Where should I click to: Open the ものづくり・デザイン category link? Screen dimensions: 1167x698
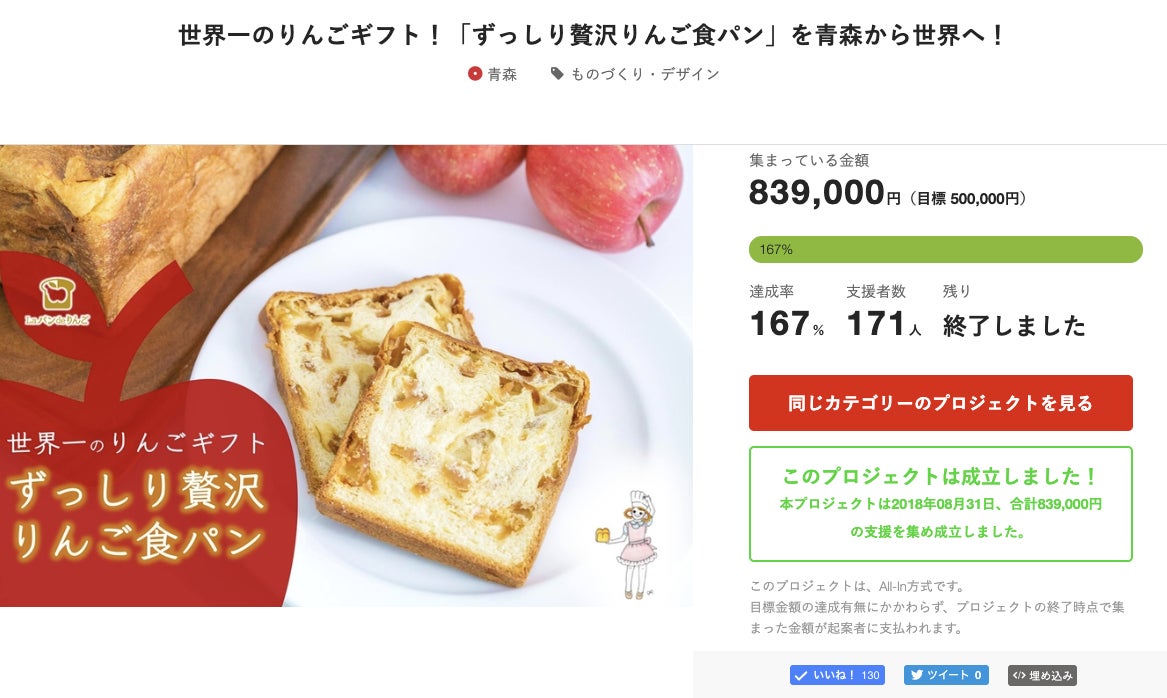pyautogui.click(x=645, y=74)
